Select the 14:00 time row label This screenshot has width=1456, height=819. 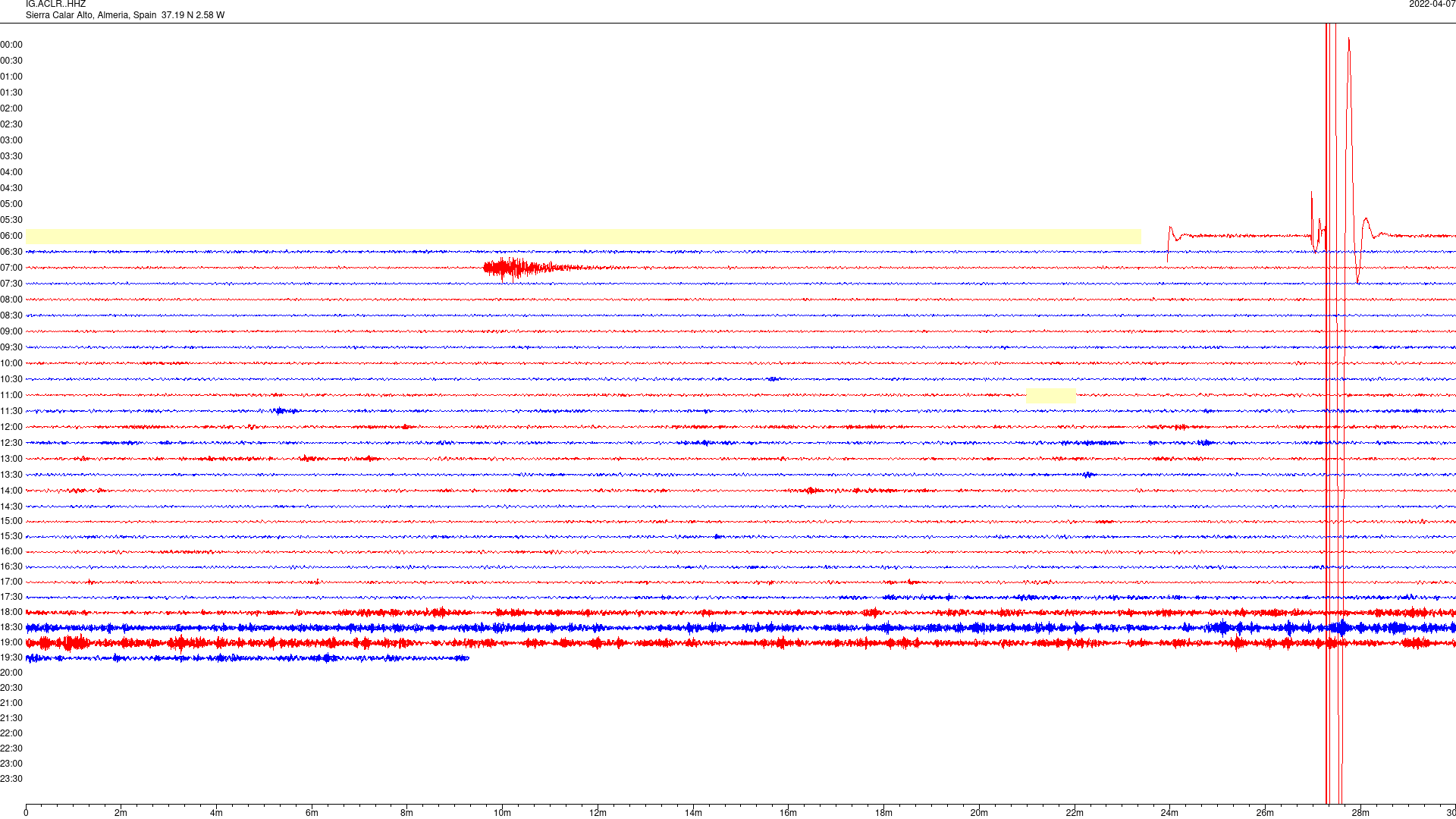click(x=11, y=491)
